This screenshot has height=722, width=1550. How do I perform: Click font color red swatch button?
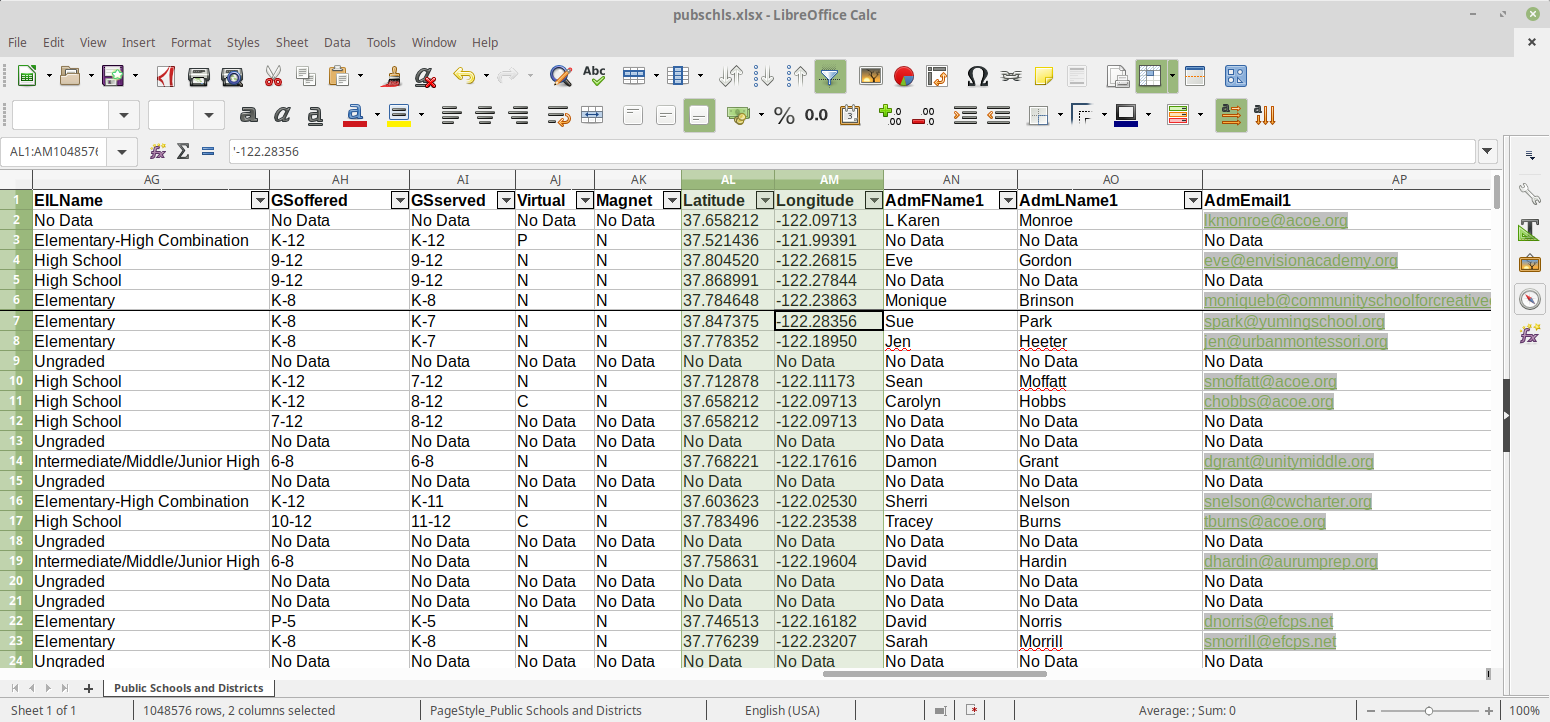354,115
